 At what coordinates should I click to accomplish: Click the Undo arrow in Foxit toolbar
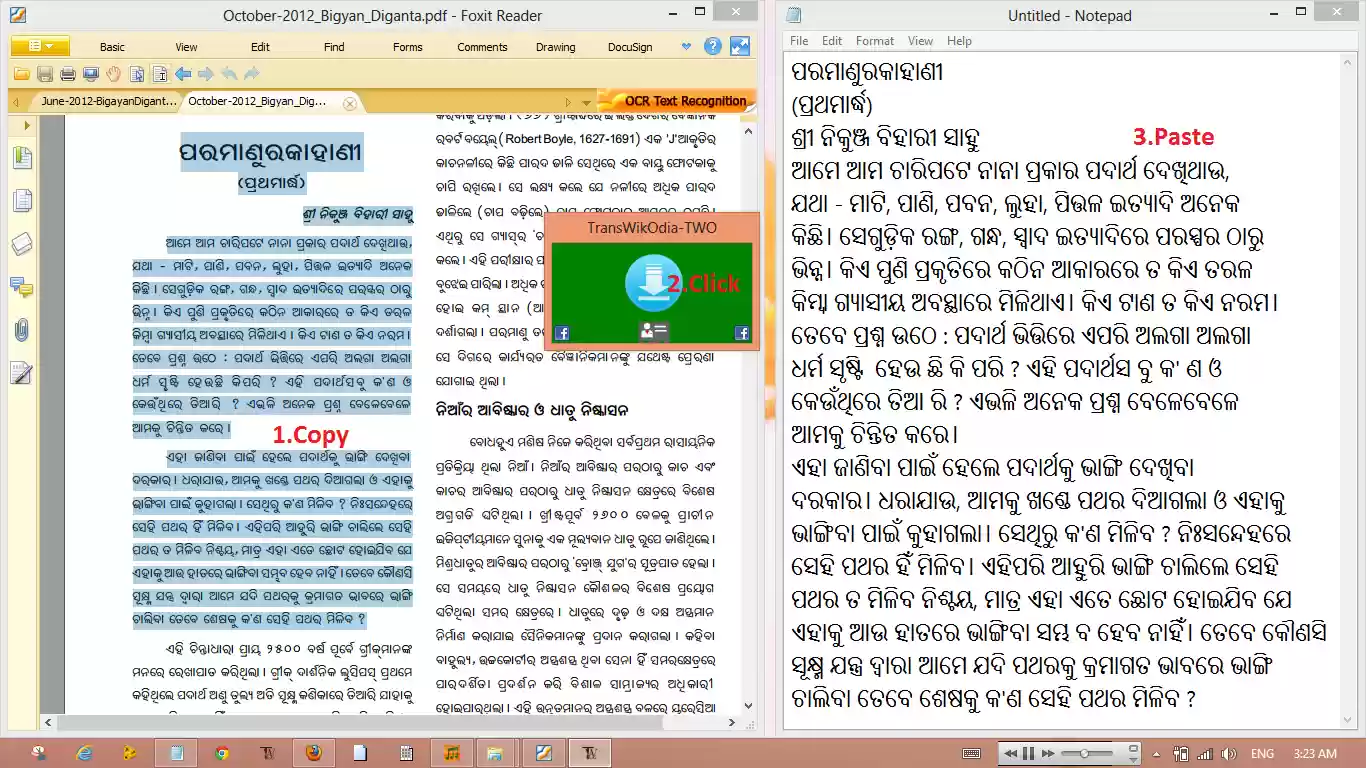229,74
